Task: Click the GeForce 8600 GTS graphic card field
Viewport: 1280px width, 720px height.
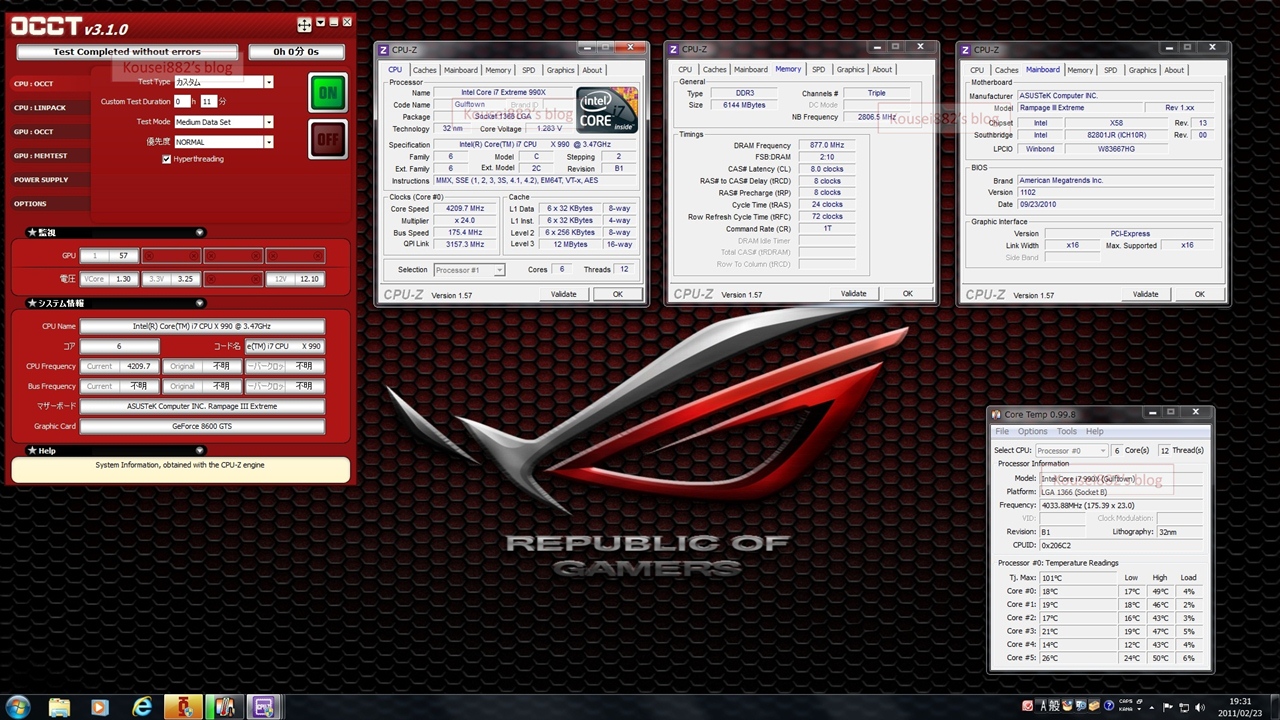Action: coord(202,427)
